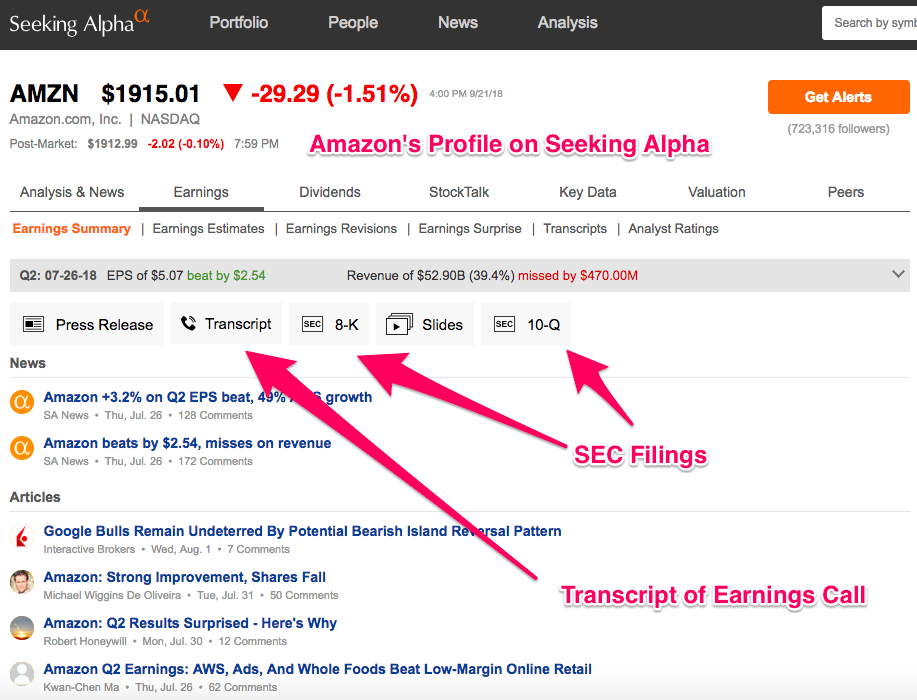This screenshot has height=700, width=917.
Task: Click 'Amazon.com, Inc.' company name
Action: pyautogui.click(x=66, y=119)
